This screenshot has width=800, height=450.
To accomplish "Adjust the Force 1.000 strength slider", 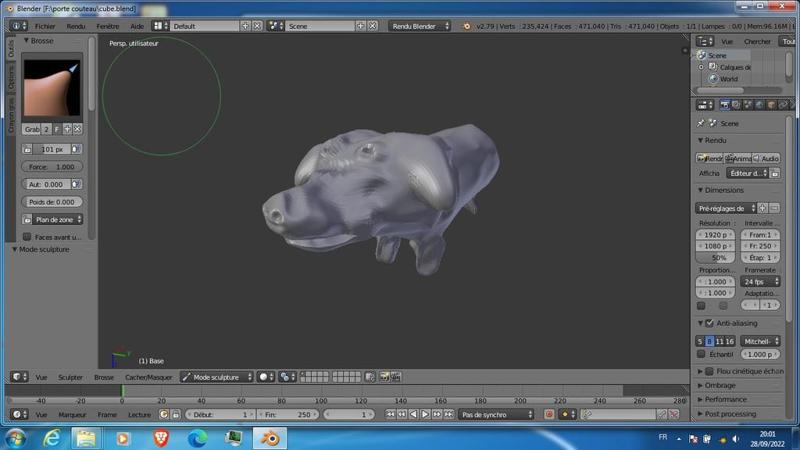I will point(52,167).
